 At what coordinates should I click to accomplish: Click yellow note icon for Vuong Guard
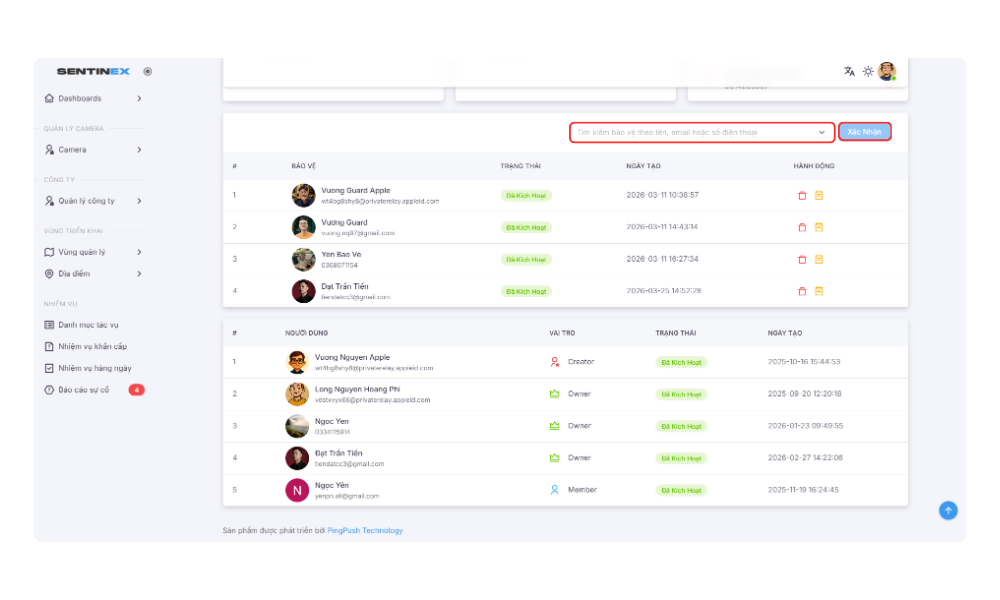coord(818,227)
